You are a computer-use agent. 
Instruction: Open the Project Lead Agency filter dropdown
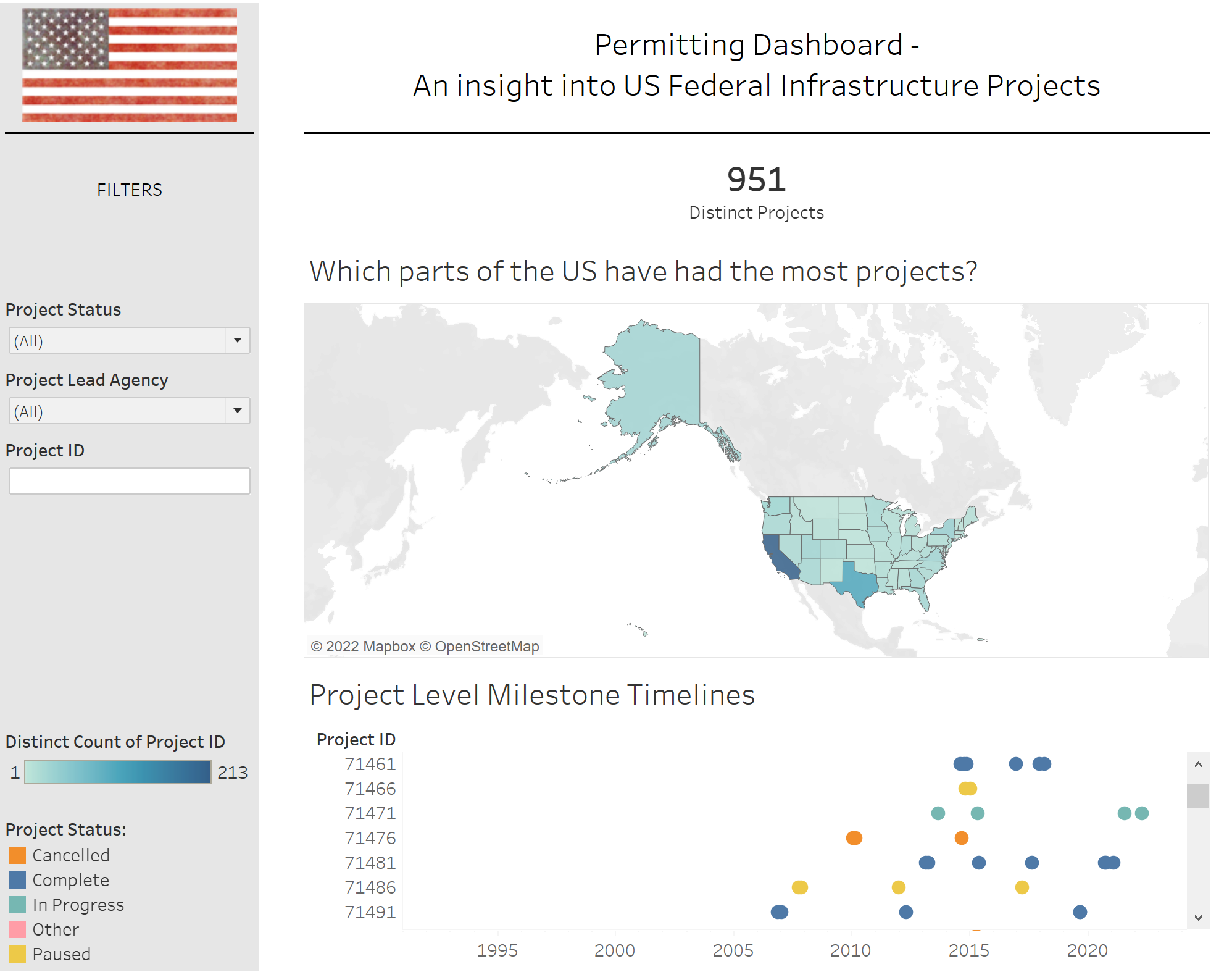coord(129,411)
